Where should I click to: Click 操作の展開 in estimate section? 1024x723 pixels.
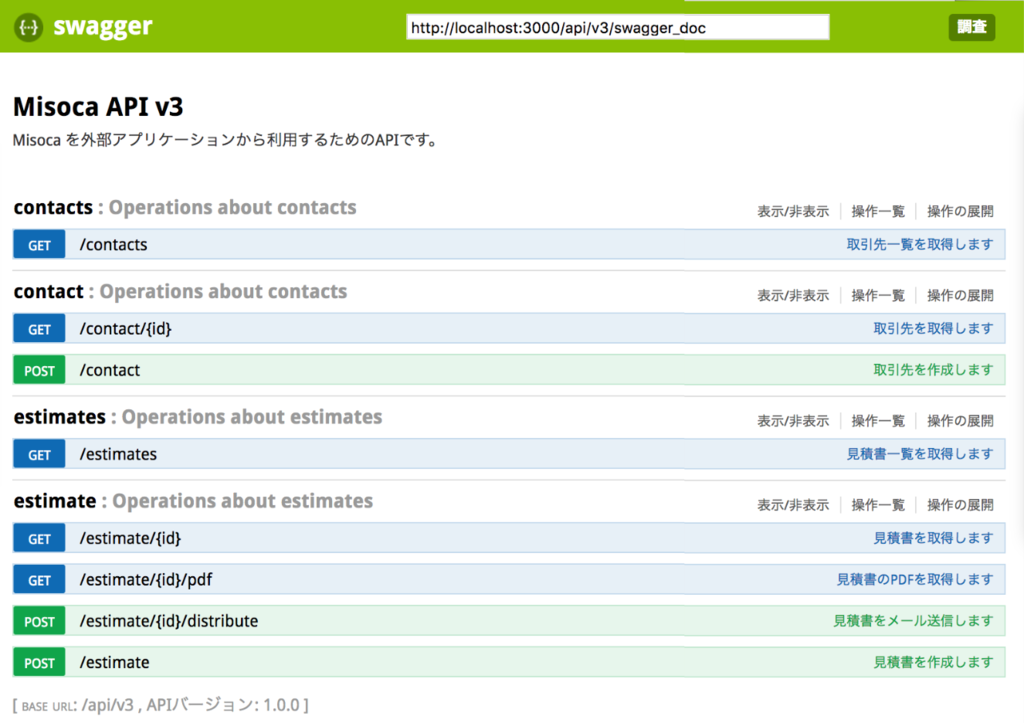coord(960,505)
